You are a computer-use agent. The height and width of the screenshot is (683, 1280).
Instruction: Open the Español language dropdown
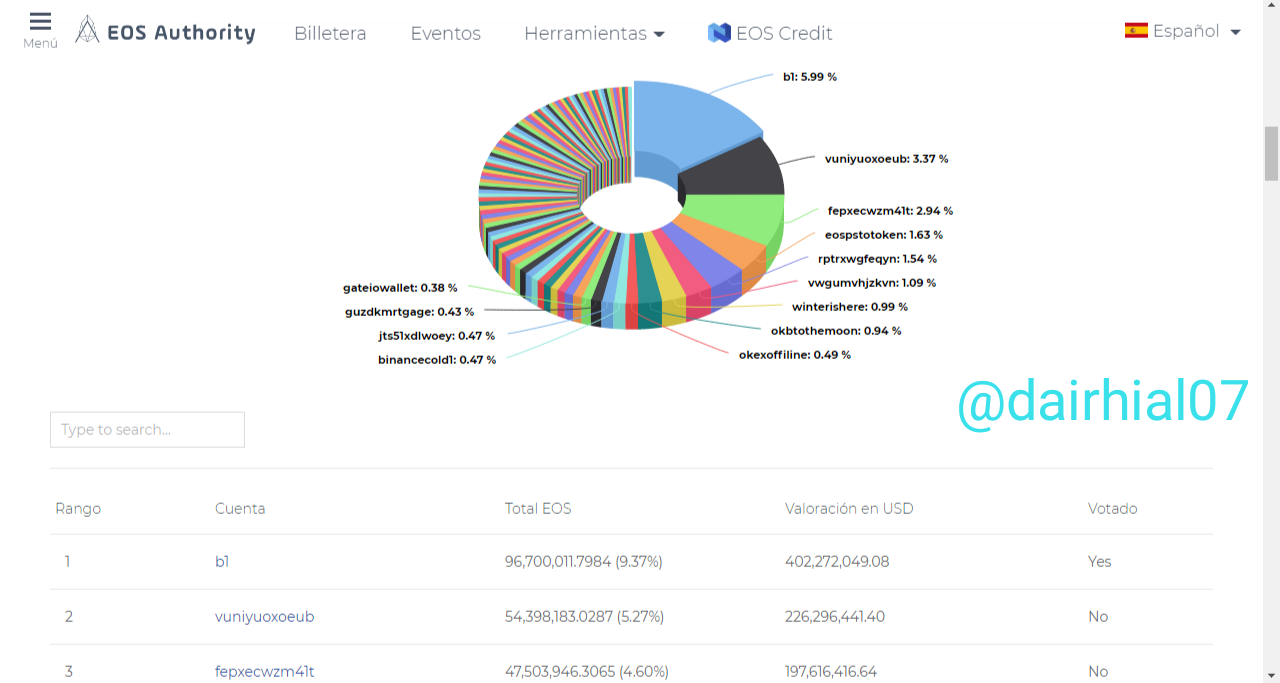point(1183,31)
